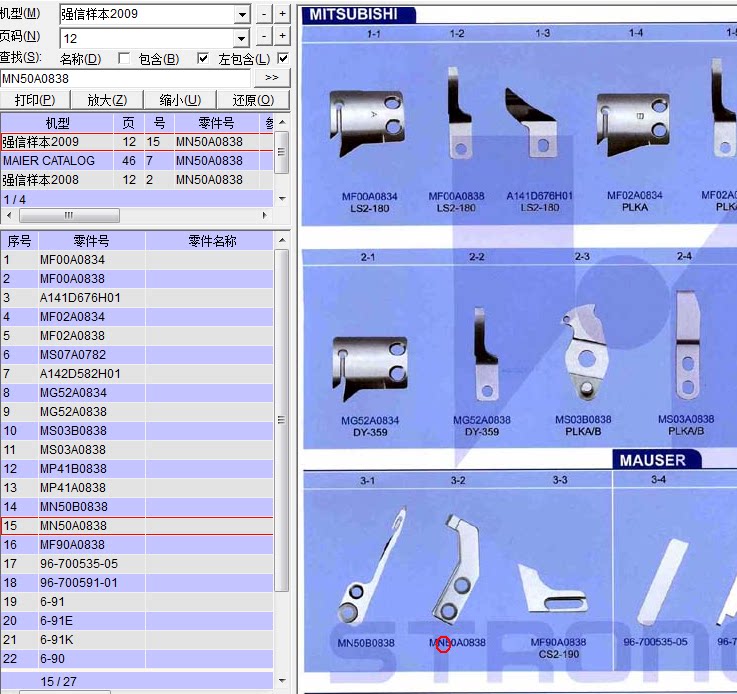Click the 缩小(U) zoom out button
This screenshot has height=694, width=737.
click(x=180, y=100)
